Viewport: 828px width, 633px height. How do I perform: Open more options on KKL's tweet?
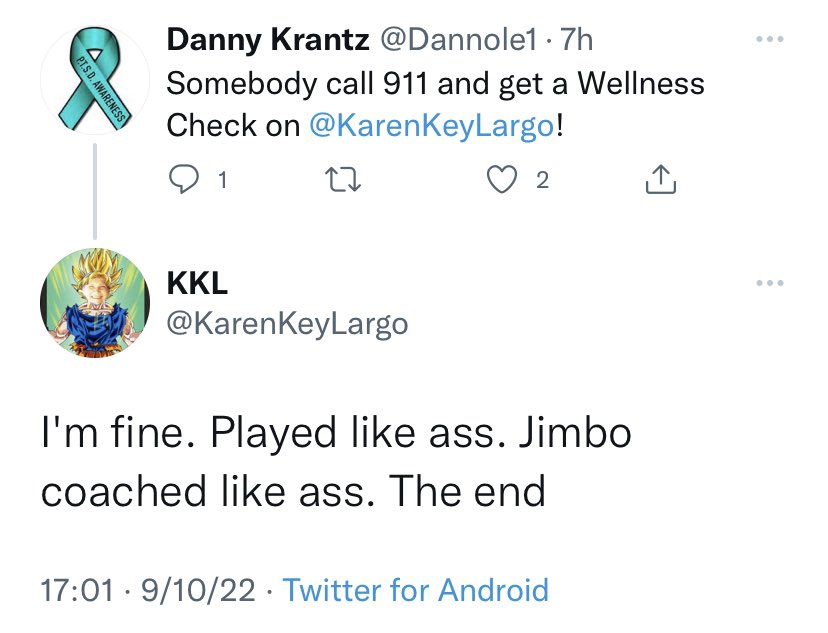[x=767, y=284]
